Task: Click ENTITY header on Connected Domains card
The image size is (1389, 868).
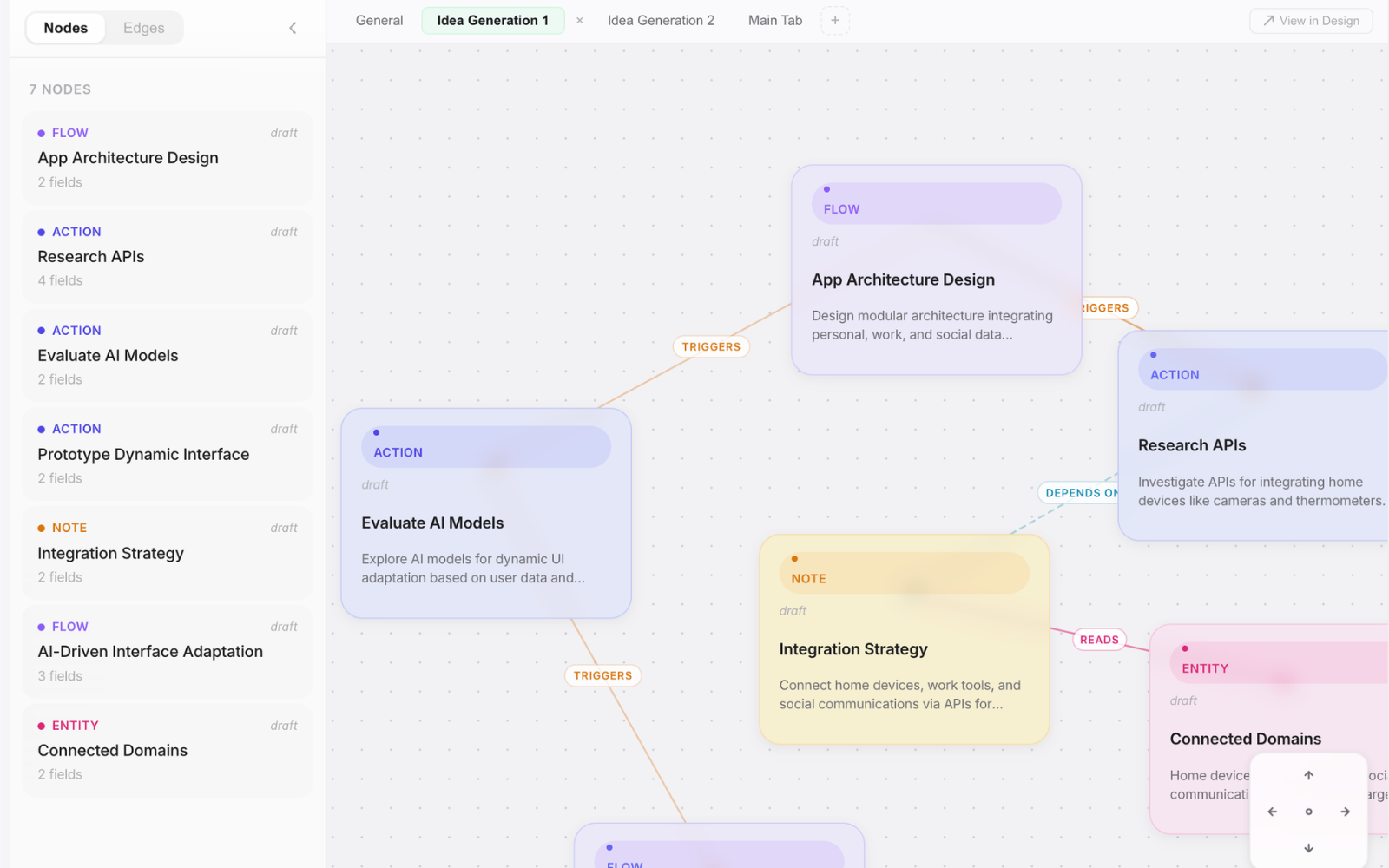Action: pos(1280,663)
